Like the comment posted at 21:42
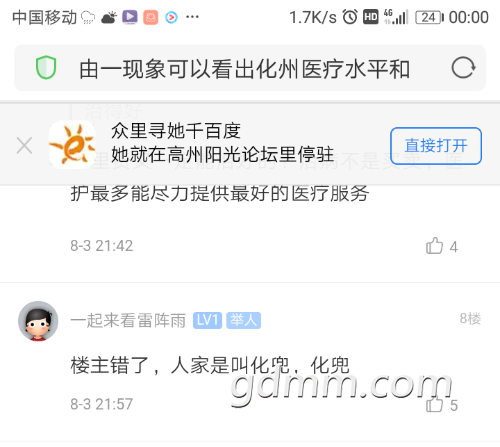 (x=434, y=246)
